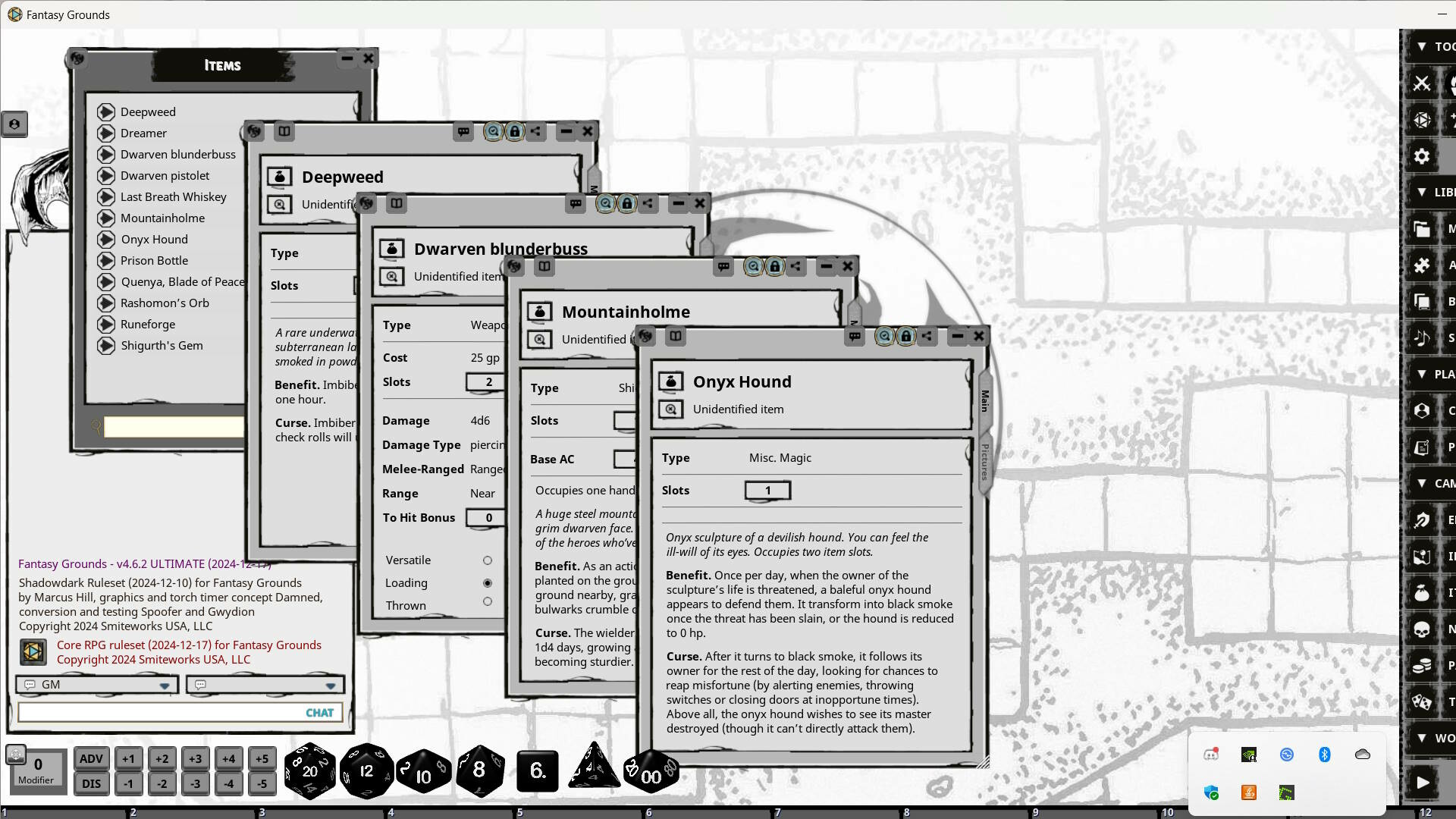The height and width of the screenshot is (819, 1456).
Task: Click the CHAT tab above the message box
Action: click(319, 712)
